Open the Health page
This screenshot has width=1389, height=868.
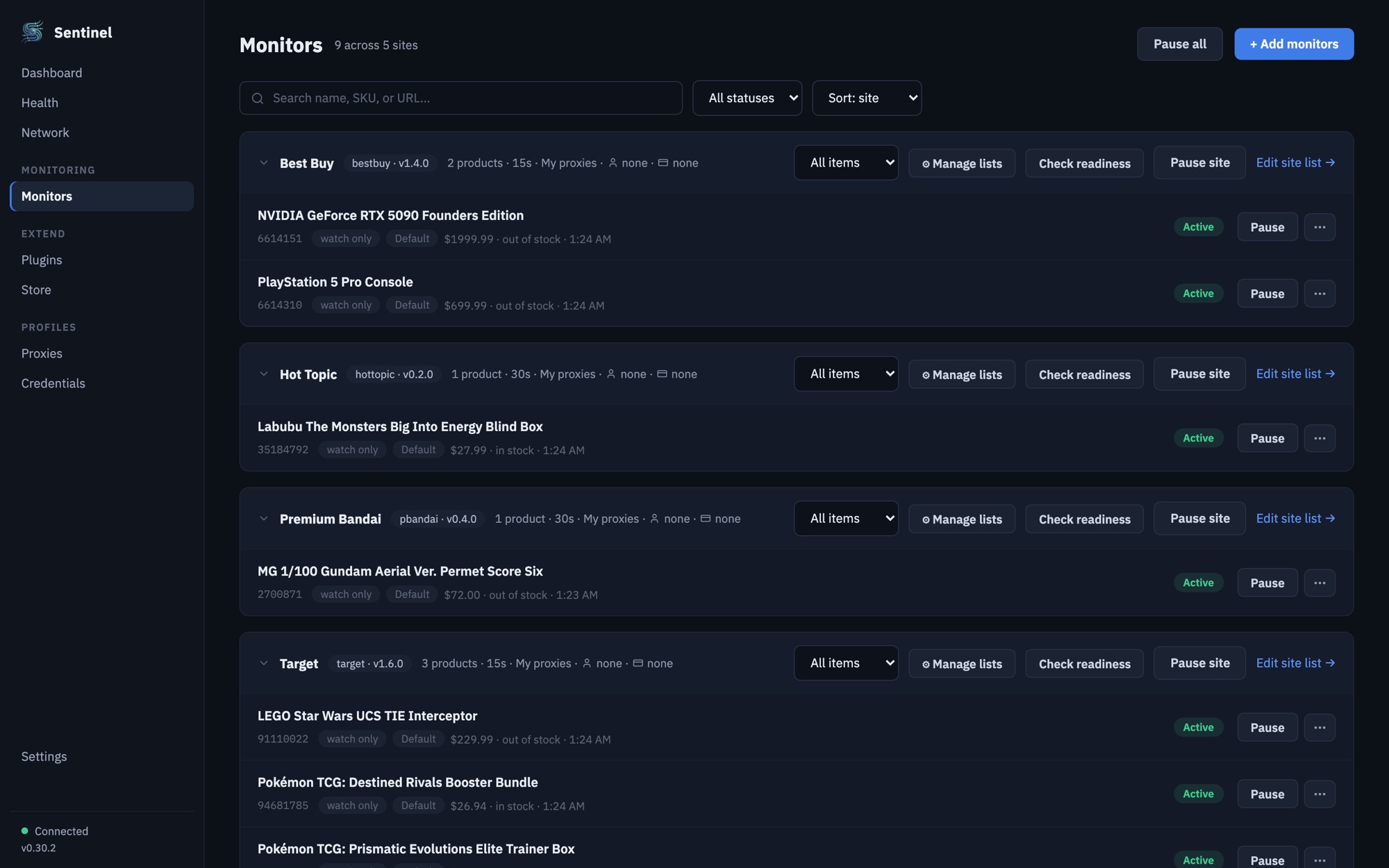[40, 103]
